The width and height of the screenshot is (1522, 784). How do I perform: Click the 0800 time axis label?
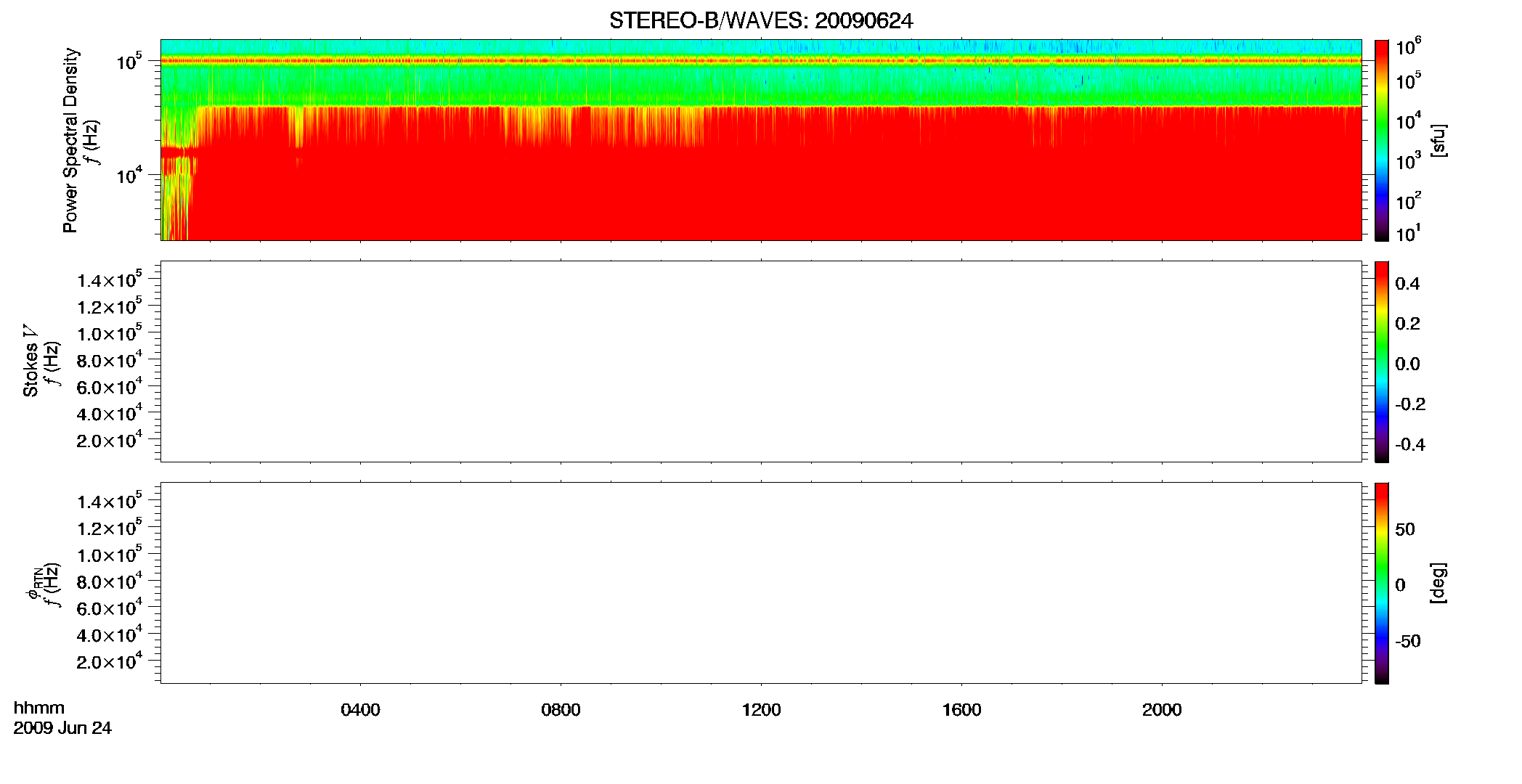point(561,710)
